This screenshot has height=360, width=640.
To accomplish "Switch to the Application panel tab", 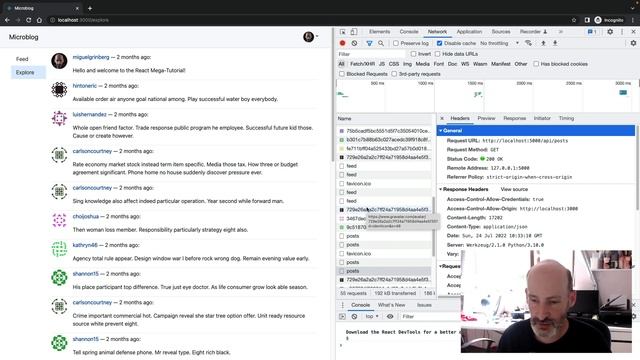I will click(x=469, y=32).
